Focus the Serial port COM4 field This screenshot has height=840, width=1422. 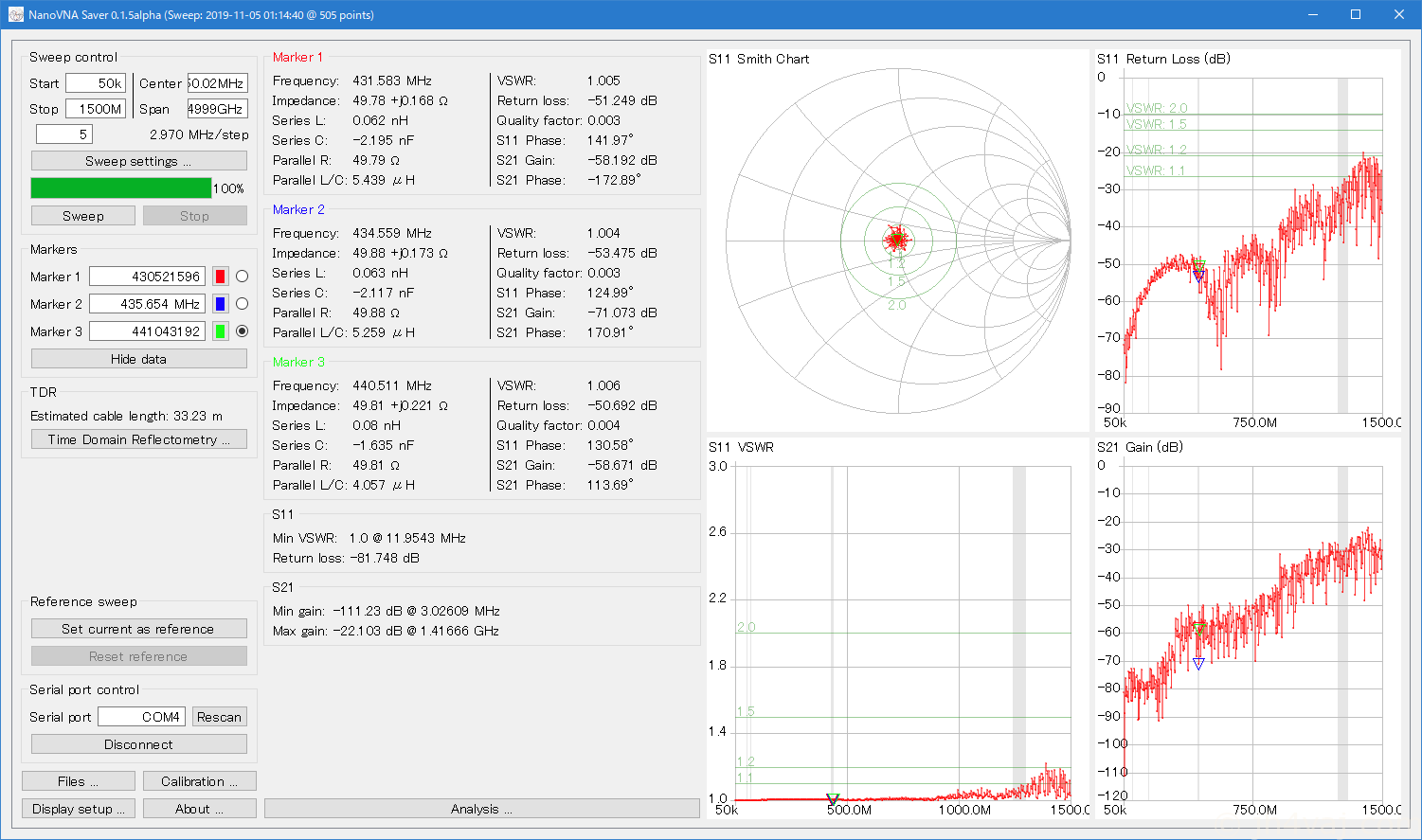coord(141,717)
